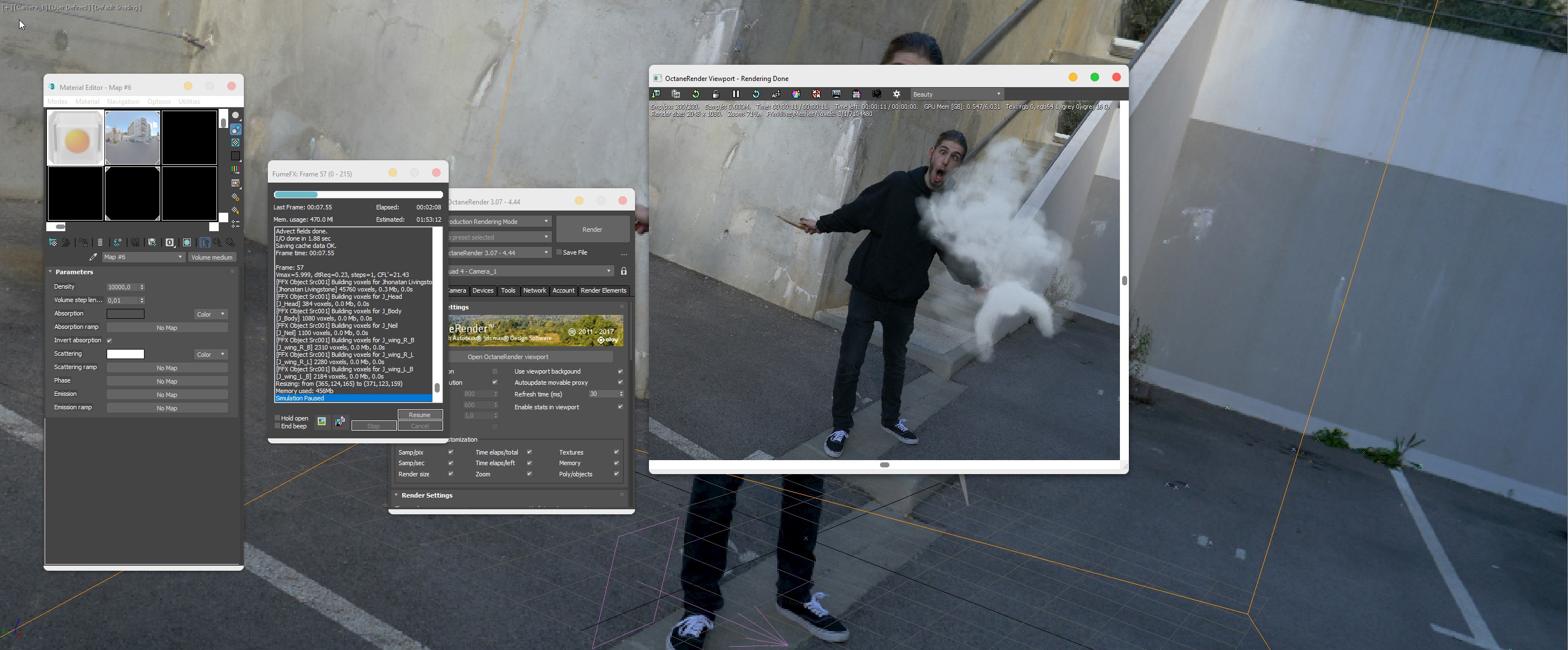Open the Utilities menu in Material Editor

[189, 102]
